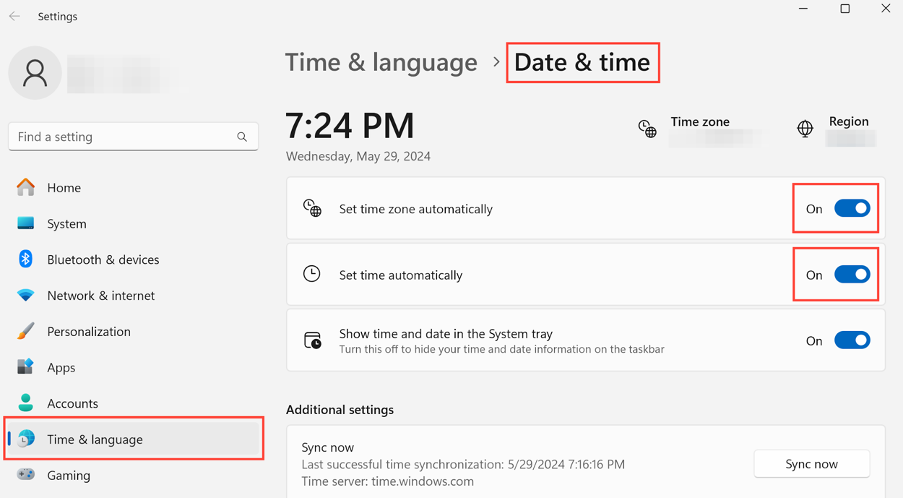Viewport: 904px width, 498px height.
Task: Turn off Set time zone automatically
Action: pyautogui.click(x=852, y=208)
